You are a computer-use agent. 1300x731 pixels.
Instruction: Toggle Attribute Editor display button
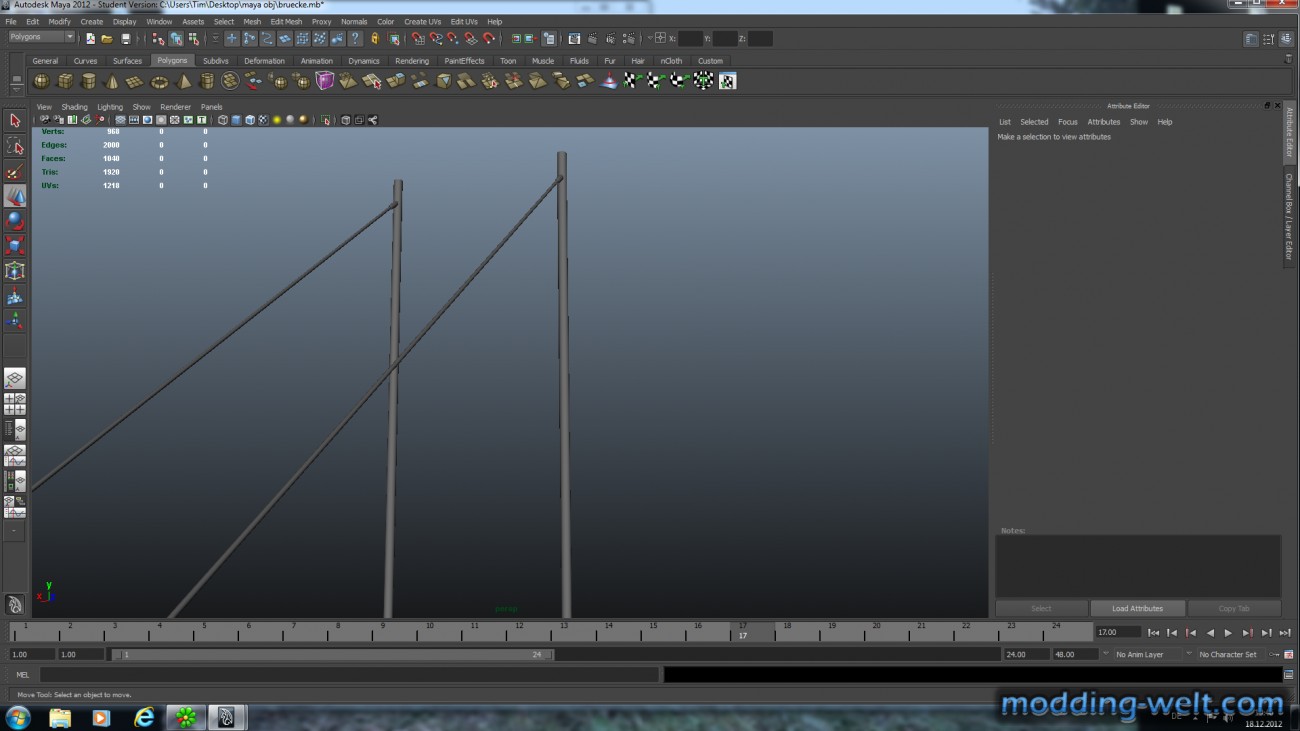pos(1251,39)
